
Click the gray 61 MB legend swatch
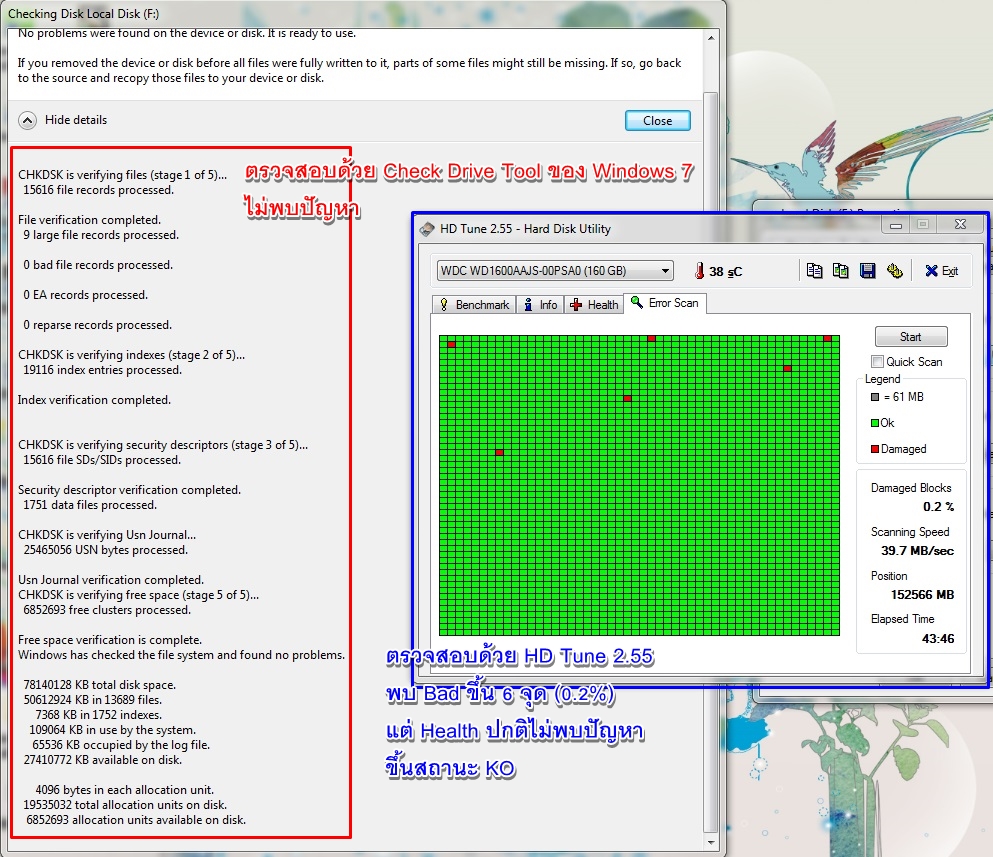click(875, 397)
